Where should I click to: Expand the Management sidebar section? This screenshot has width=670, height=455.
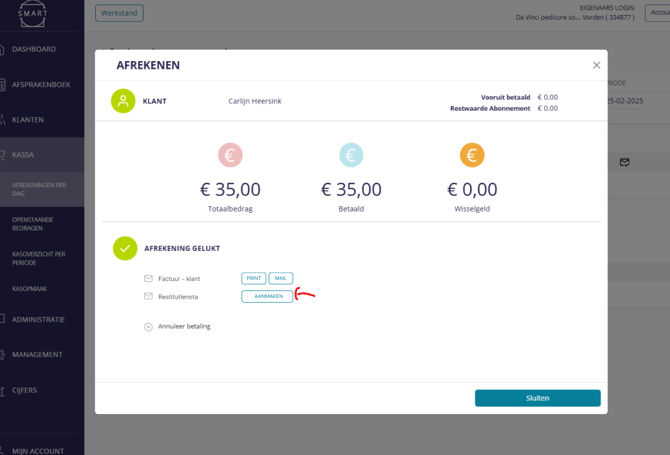click(x=37, y=355)
